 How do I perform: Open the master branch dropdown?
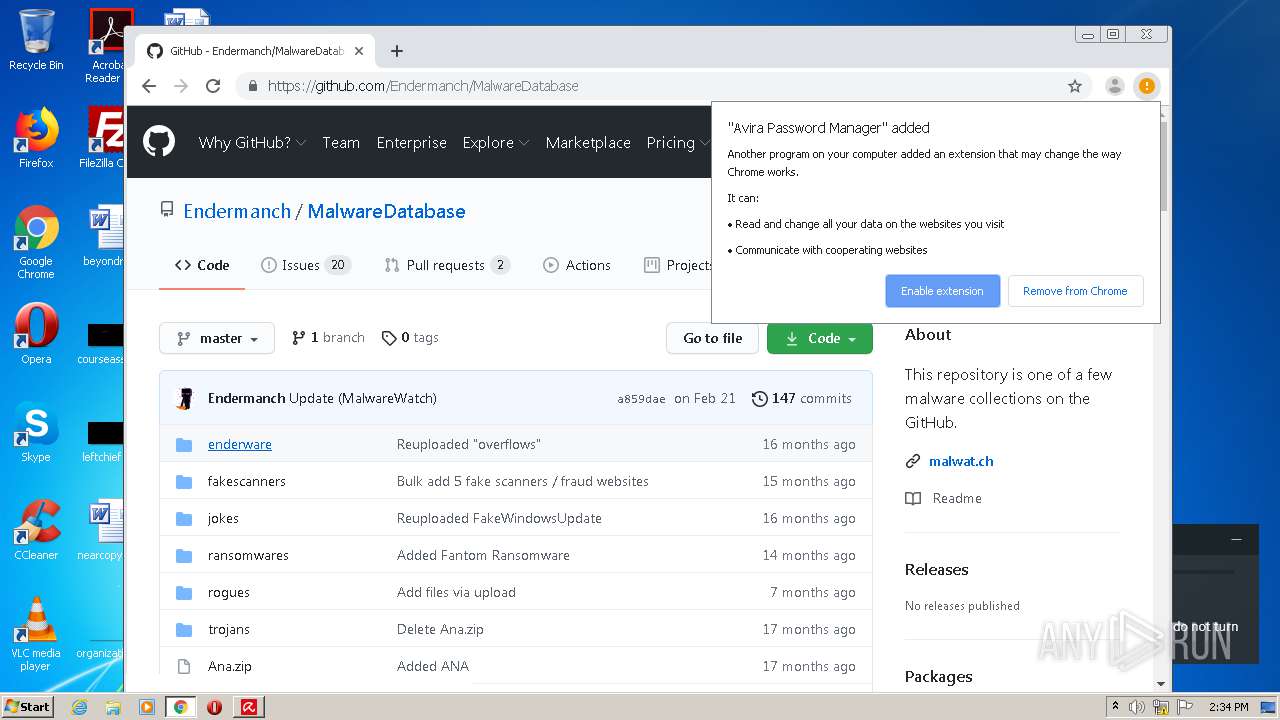pyautogui.click(x=217, y=338)
